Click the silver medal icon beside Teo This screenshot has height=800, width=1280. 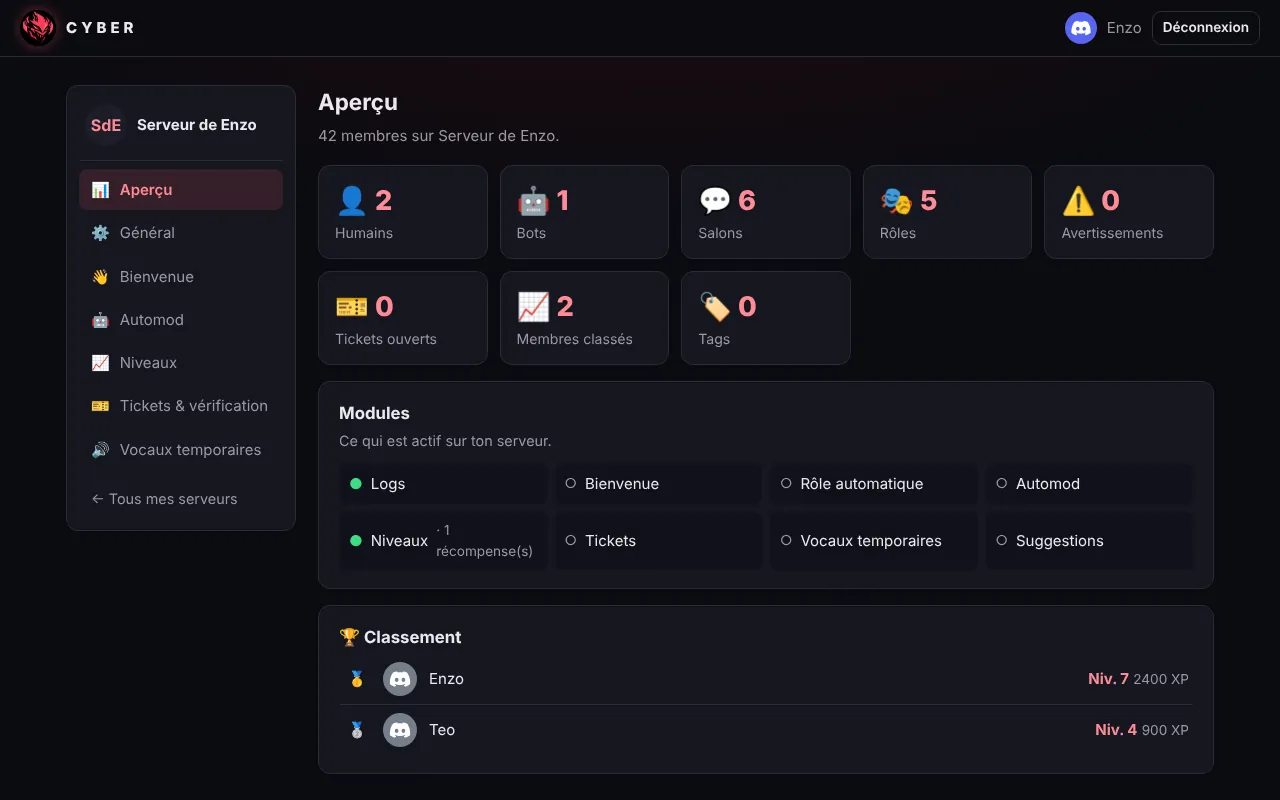point(357,730)
